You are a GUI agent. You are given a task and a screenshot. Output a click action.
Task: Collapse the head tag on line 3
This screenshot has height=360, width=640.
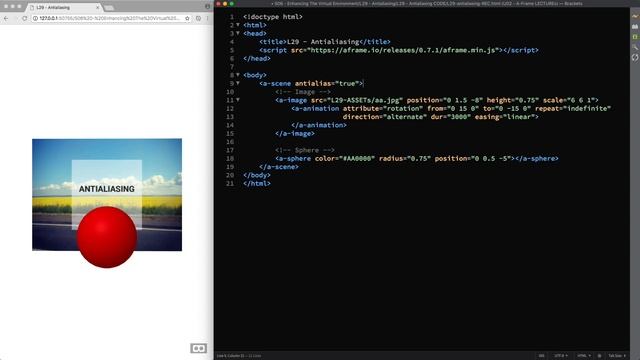(x=238, y=33)
